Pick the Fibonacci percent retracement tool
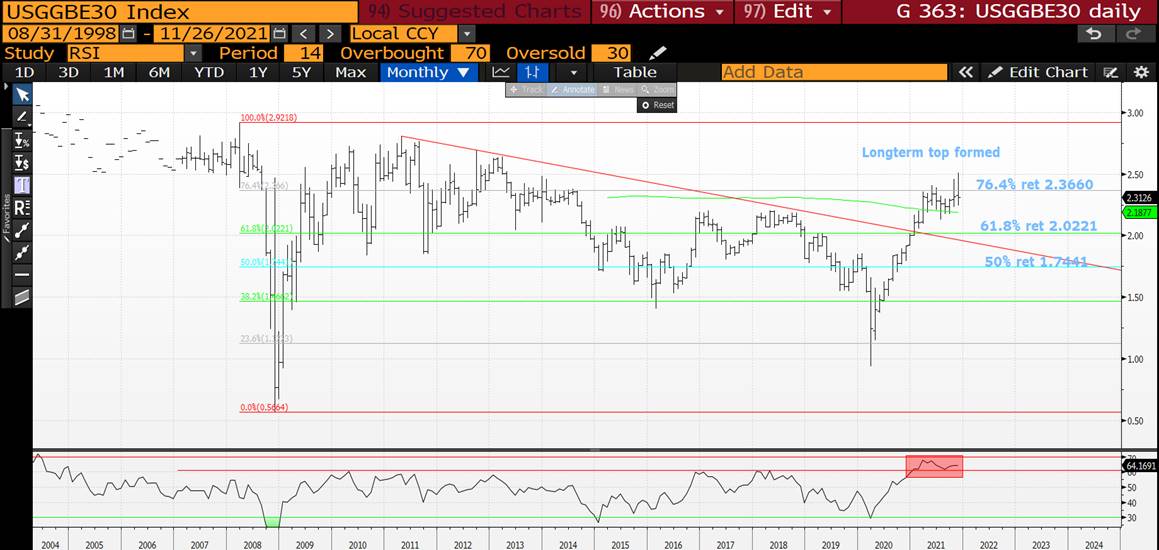1159x550 pixels. (22, 140)
